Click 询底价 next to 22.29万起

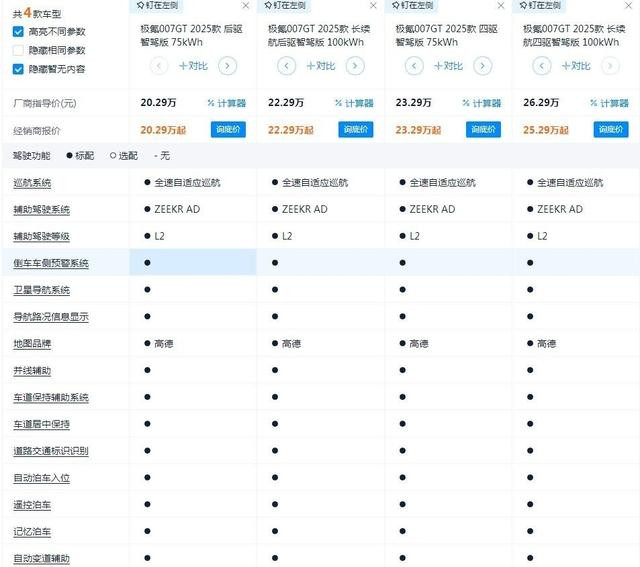356,129
